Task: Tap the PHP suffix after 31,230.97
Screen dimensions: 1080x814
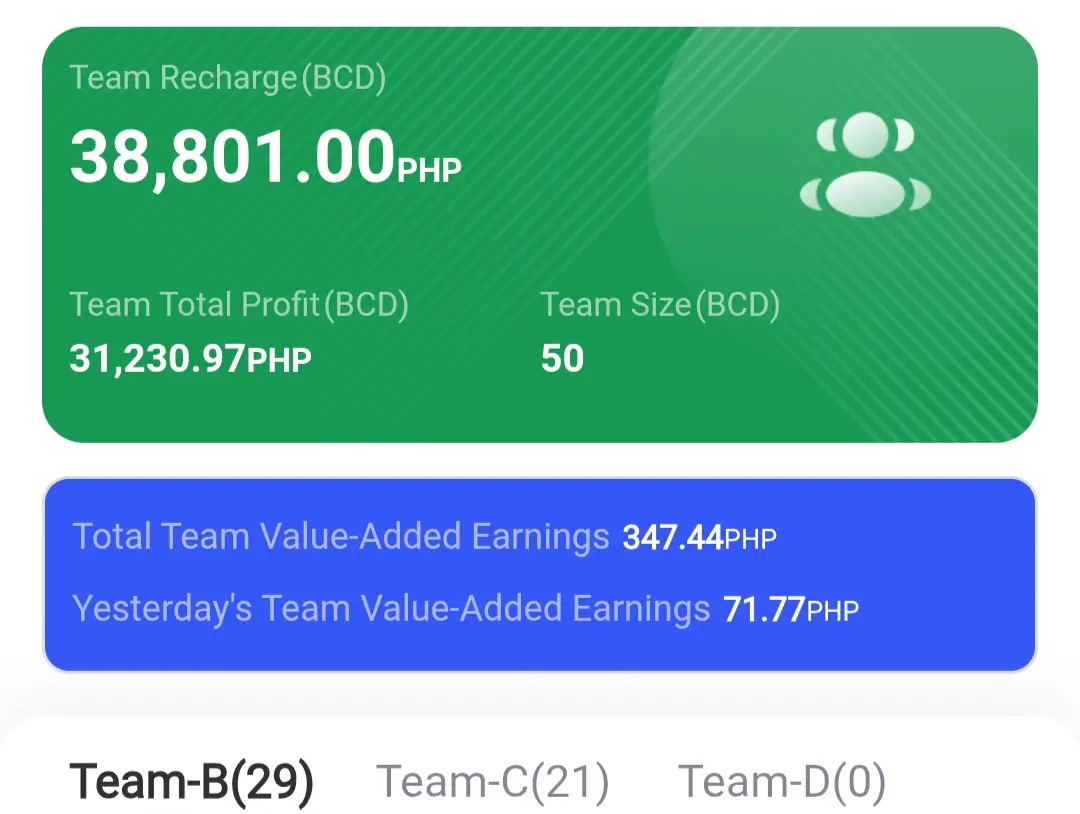Action: (279, 361)
